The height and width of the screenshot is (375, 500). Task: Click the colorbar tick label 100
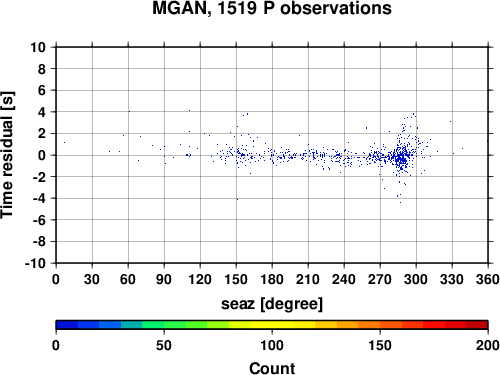click(x=272, y=345)
